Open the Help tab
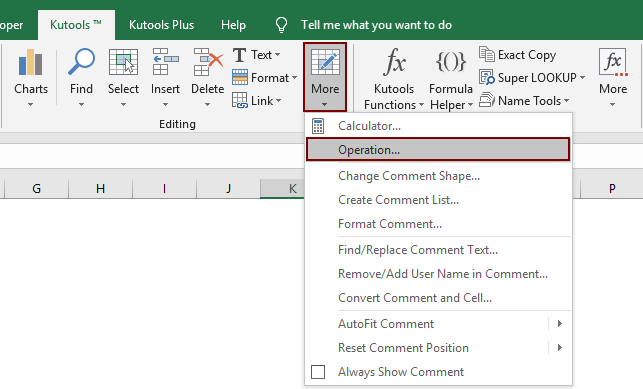This screenshot has height=389, width=643. [233, 25]
